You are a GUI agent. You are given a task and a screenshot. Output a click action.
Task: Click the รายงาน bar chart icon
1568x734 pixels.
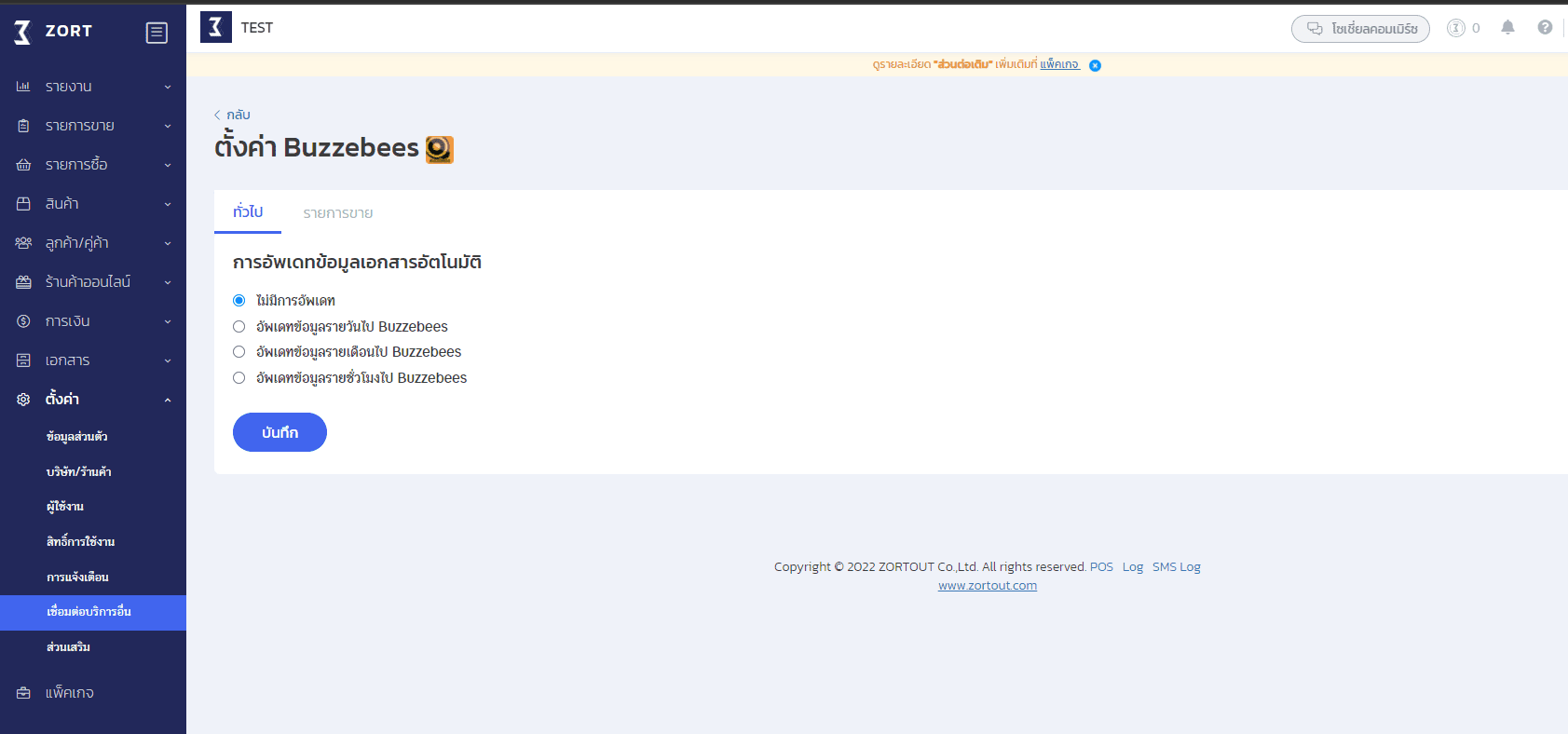coord(23,87)
